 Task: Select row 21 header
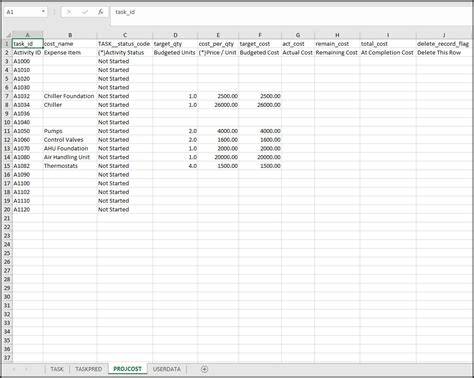pyautogui.click(x=7, y=218)
